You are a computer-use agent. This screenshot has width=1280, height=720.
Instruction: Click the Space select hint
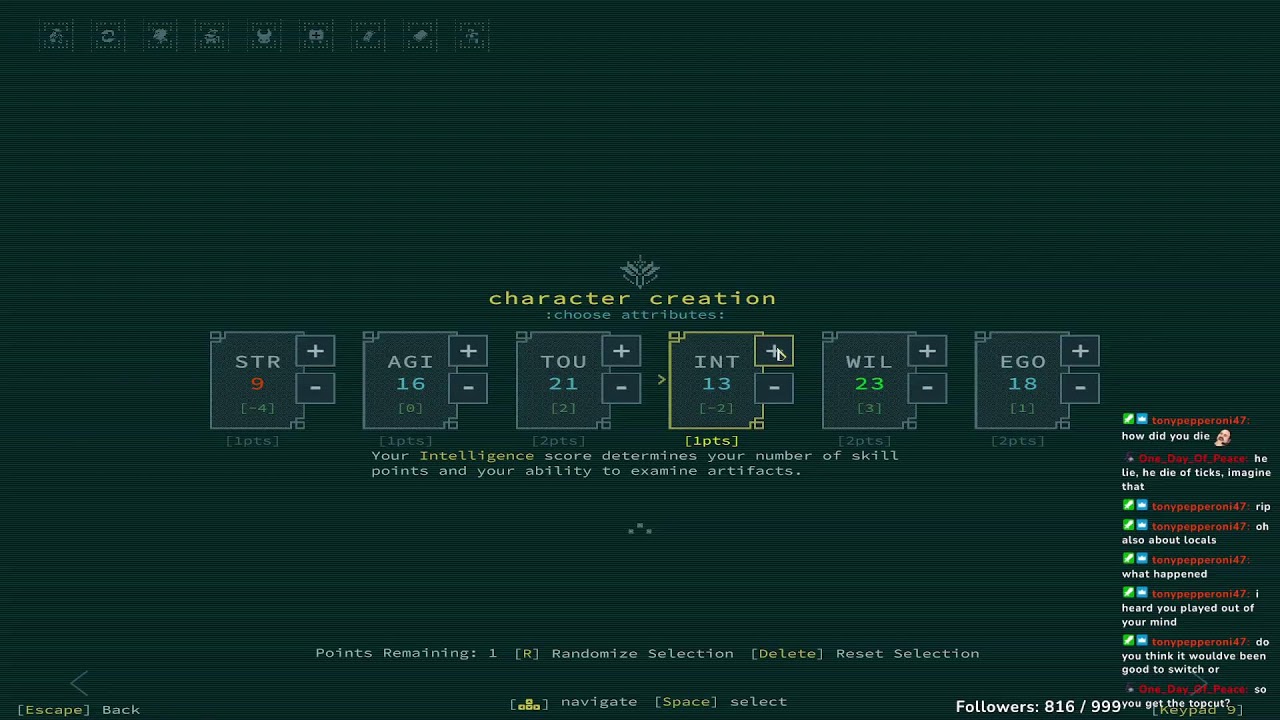coord(721,702)
